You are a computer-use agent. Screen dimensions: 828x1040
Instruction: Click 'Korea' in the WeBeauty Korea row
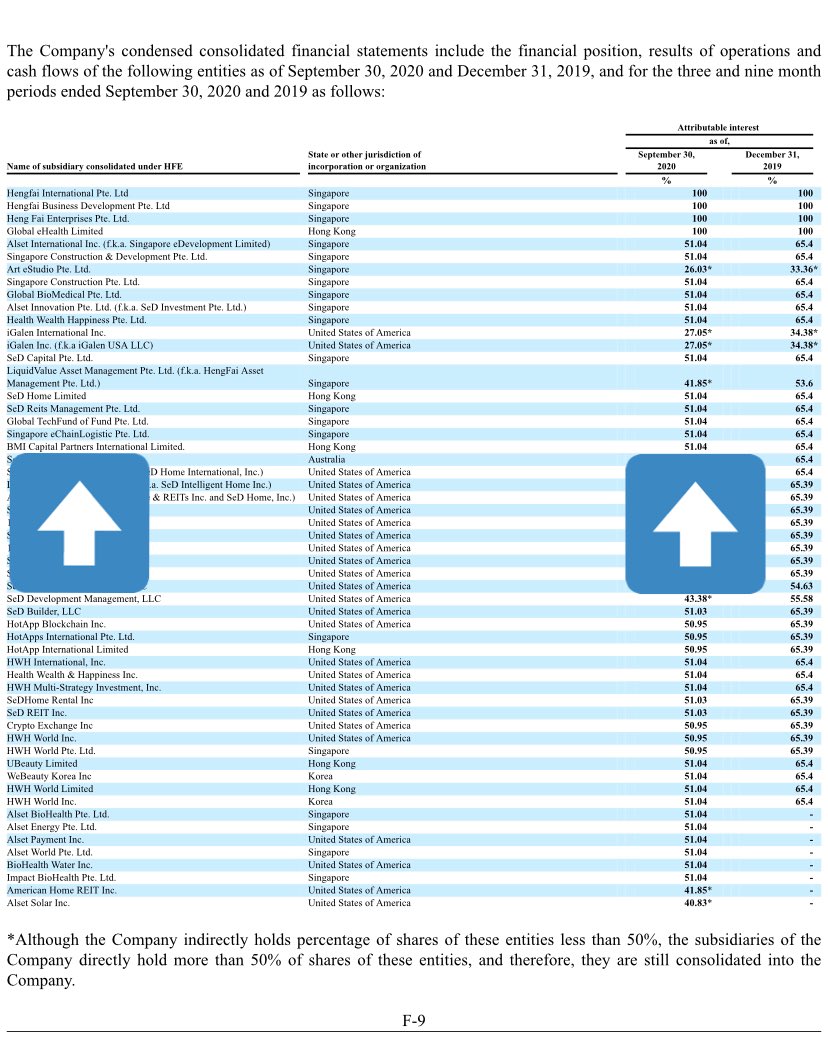coord(320,776)
